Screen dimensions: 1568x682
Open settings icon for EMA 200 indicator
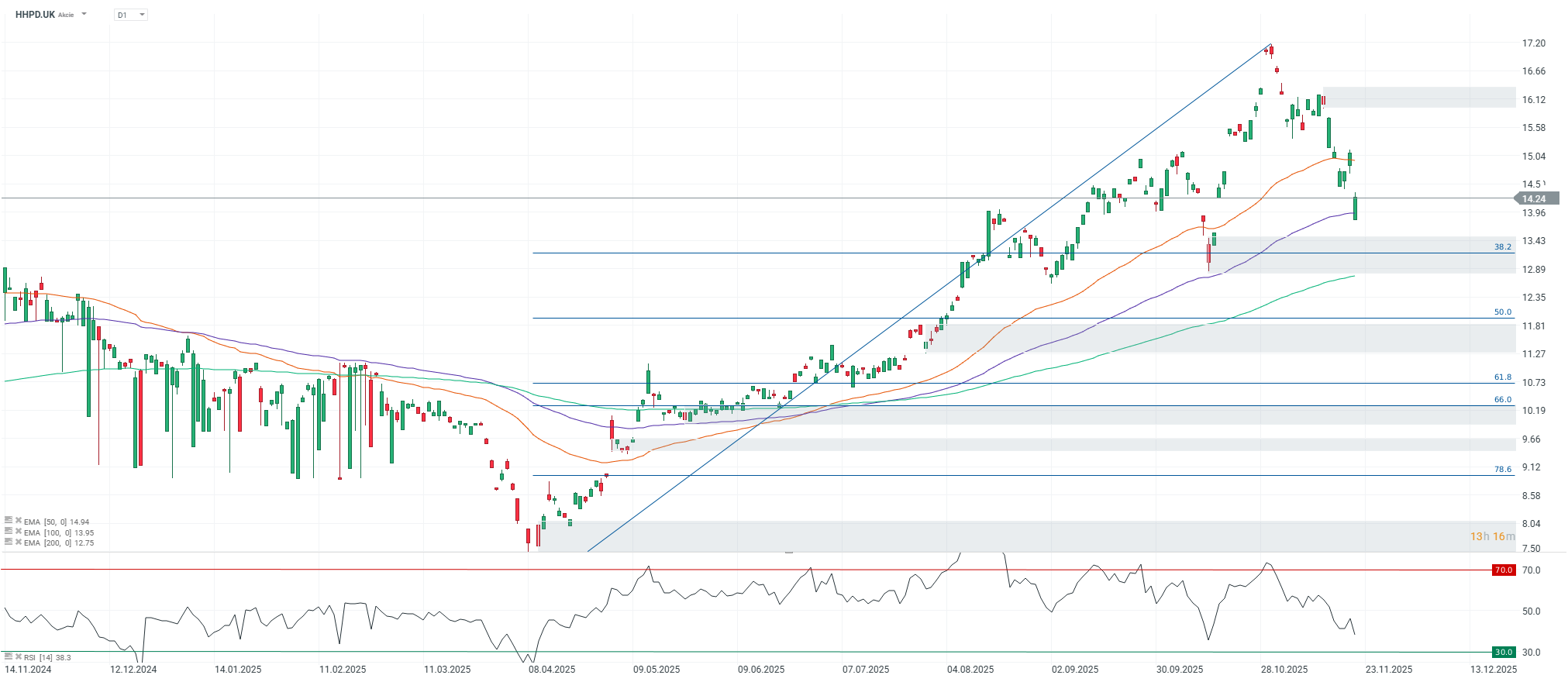pos(9,542)
